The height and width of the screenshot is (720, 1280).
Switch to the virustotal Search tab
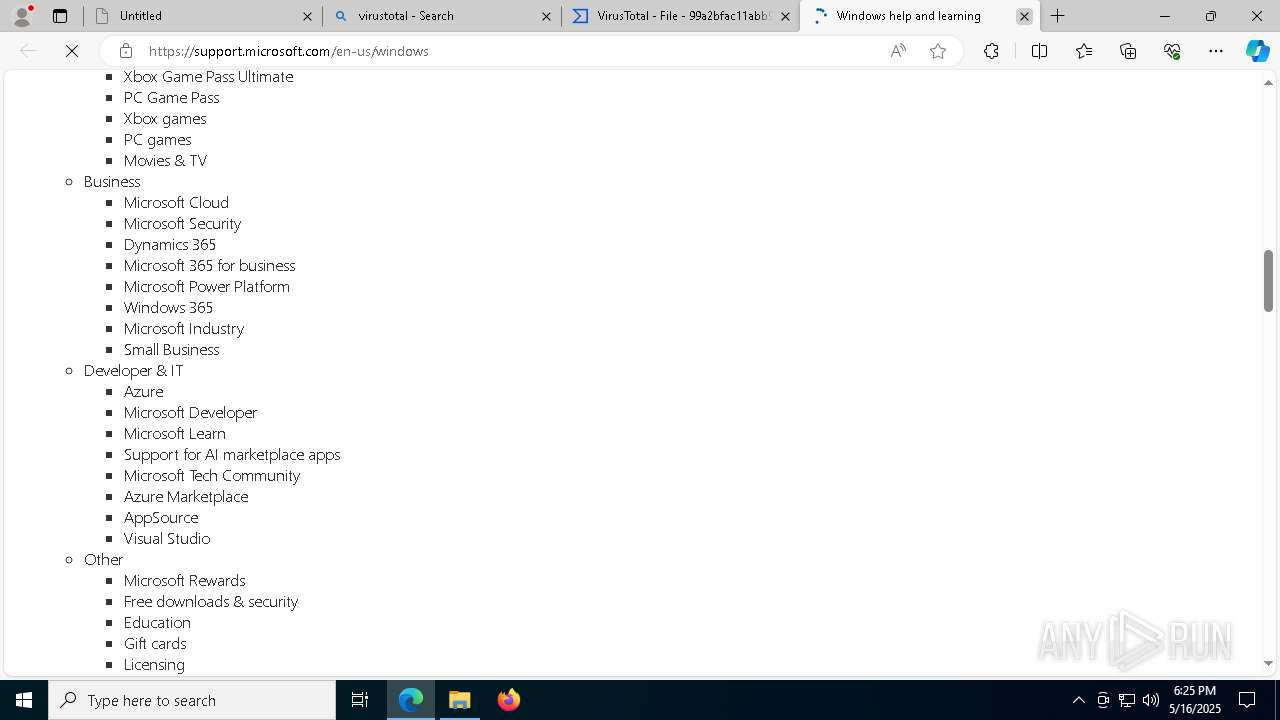click(x=442, y=16)
